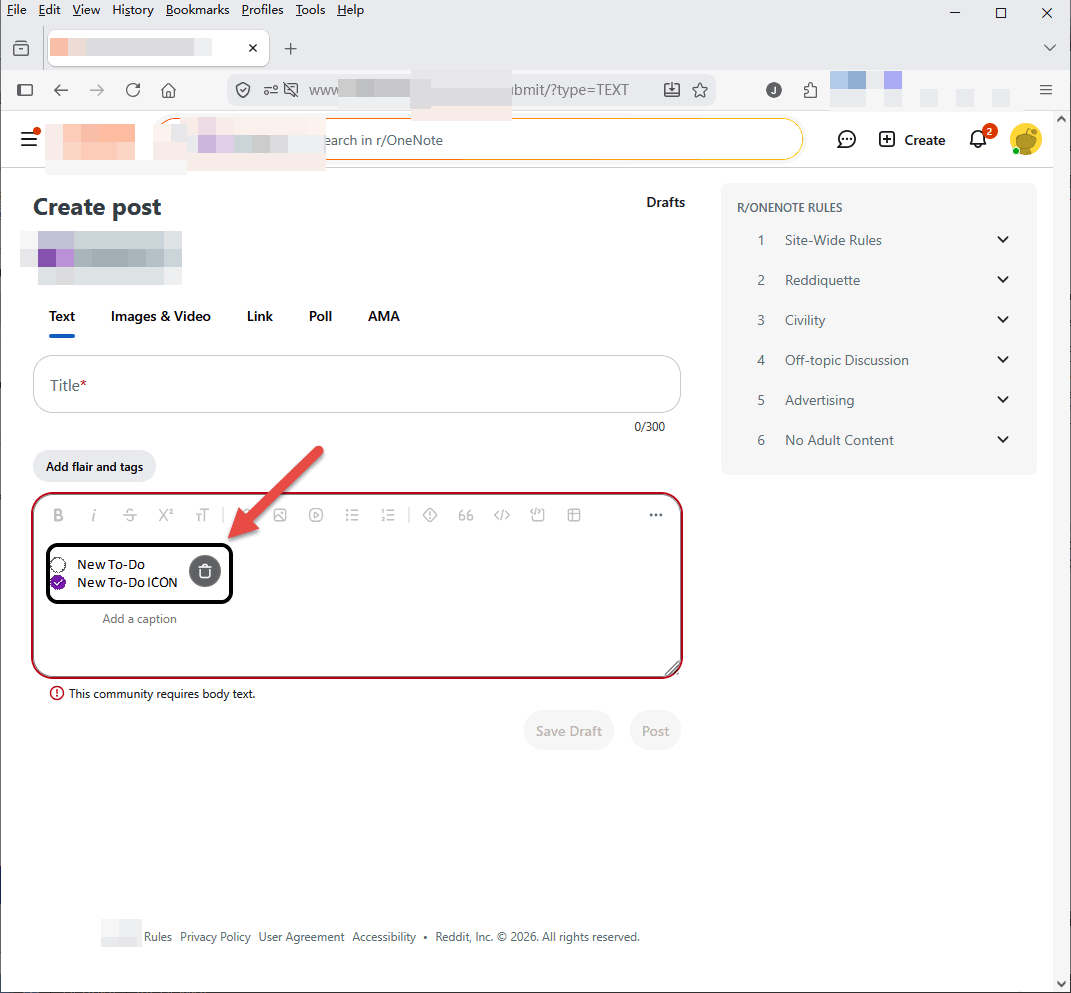Open the Tools menu
Image resolution: width=1071 pixels, height=993 pixels.
(310, 10)
